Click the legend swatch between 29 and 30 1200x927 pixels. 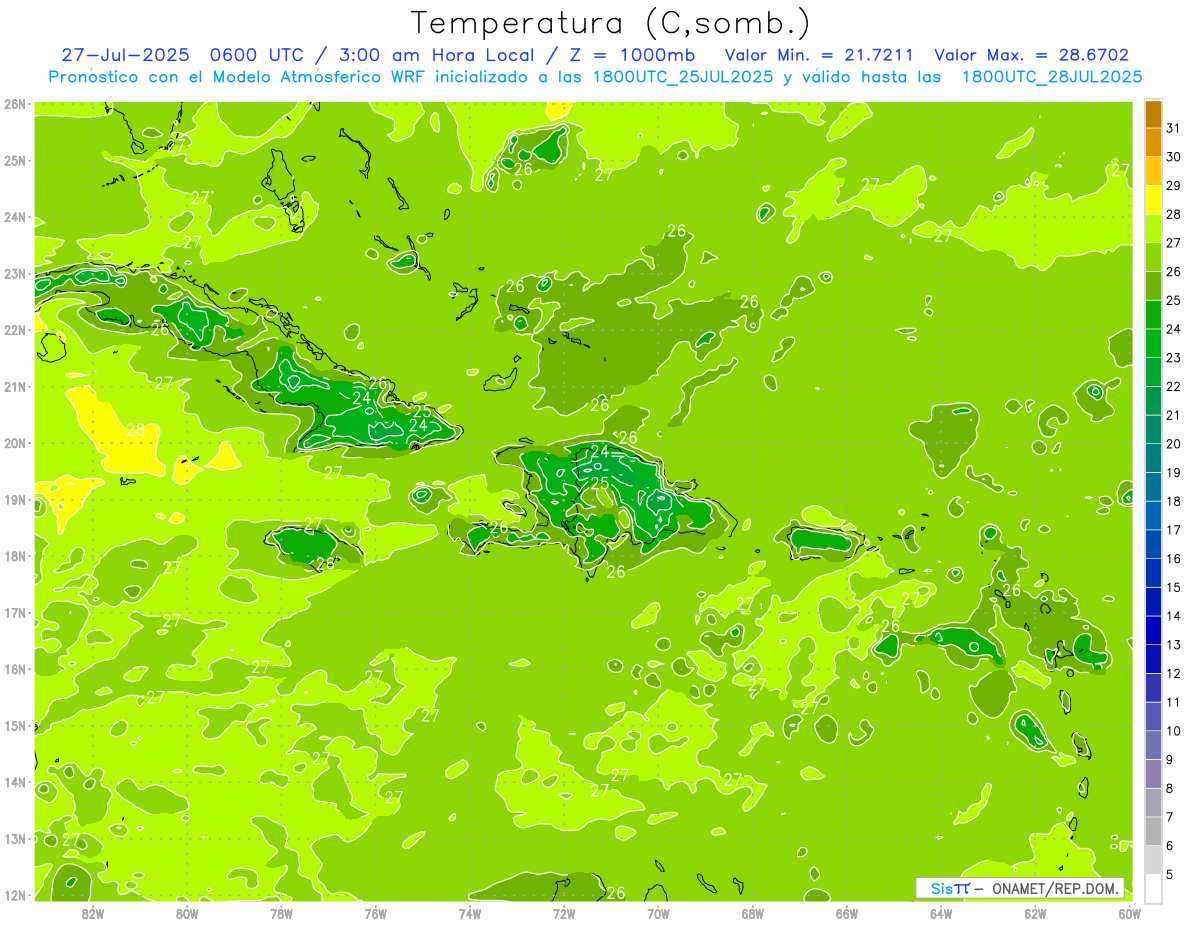pyautogui.click(x=1153, y=172)
